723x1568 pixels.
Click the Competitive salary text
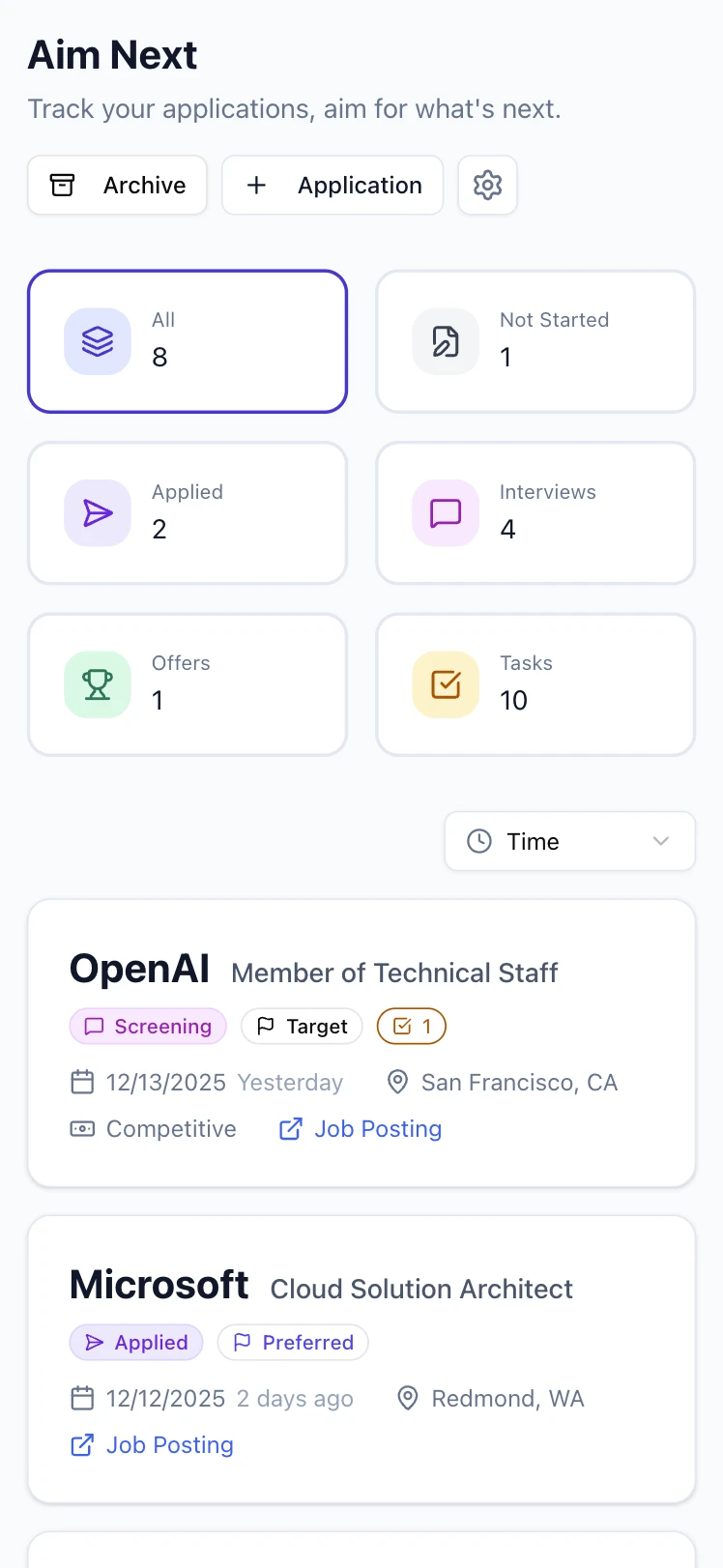tap(171, 1129)
